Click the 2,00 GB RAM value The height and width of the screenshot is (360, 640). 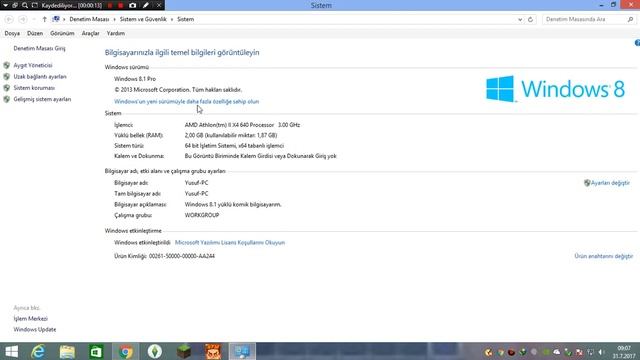(x=231, y=135)
